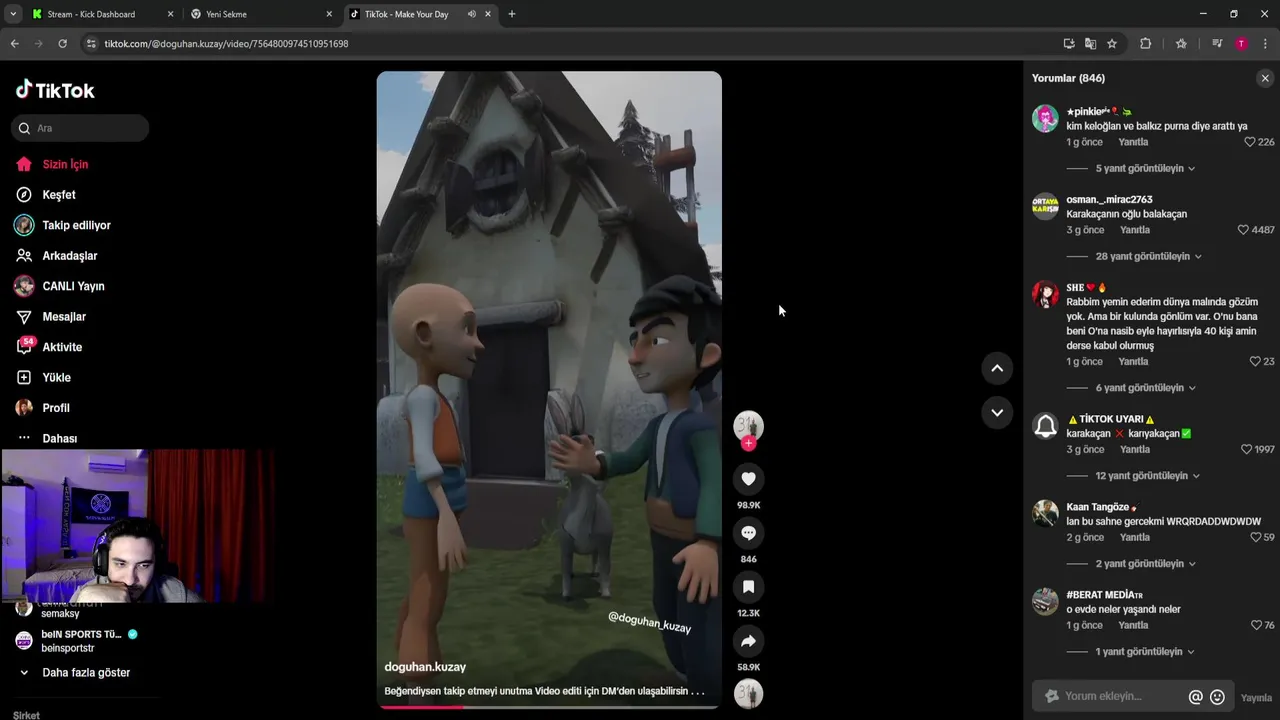
Task: Open doguhan.kuzay profile from video caption
Action: (x=425, y=667)
